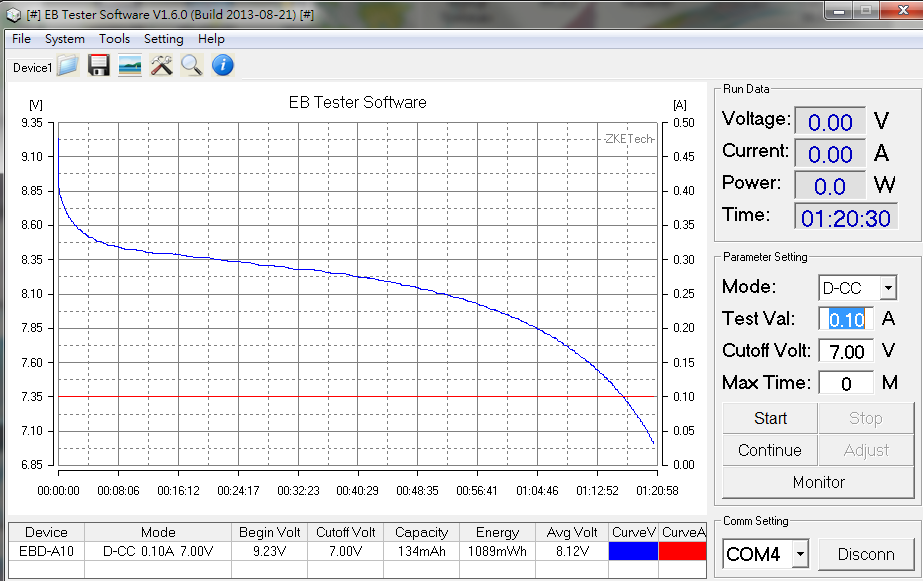Image resolution: width=923 pixels, height=581 pixels.
Task: Open the File menu
Action: tap(21, 39)
